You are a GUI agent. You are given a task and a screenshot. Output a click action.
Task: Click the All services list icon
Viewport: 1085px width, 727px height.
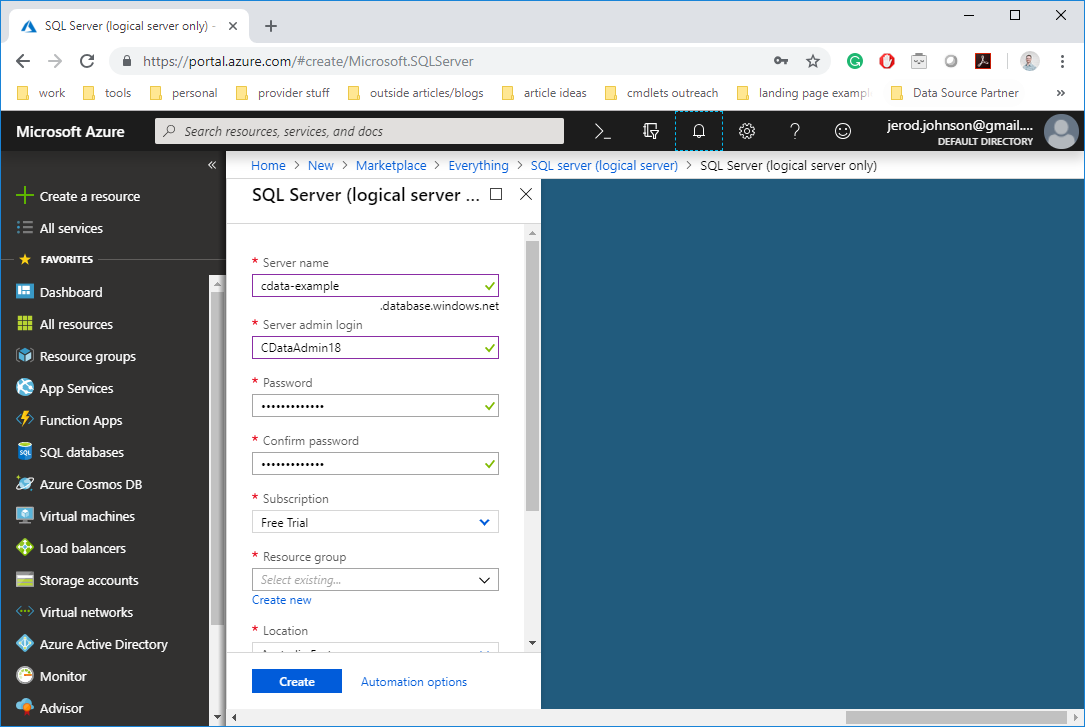pyautogui.click(x=25, y=228)
